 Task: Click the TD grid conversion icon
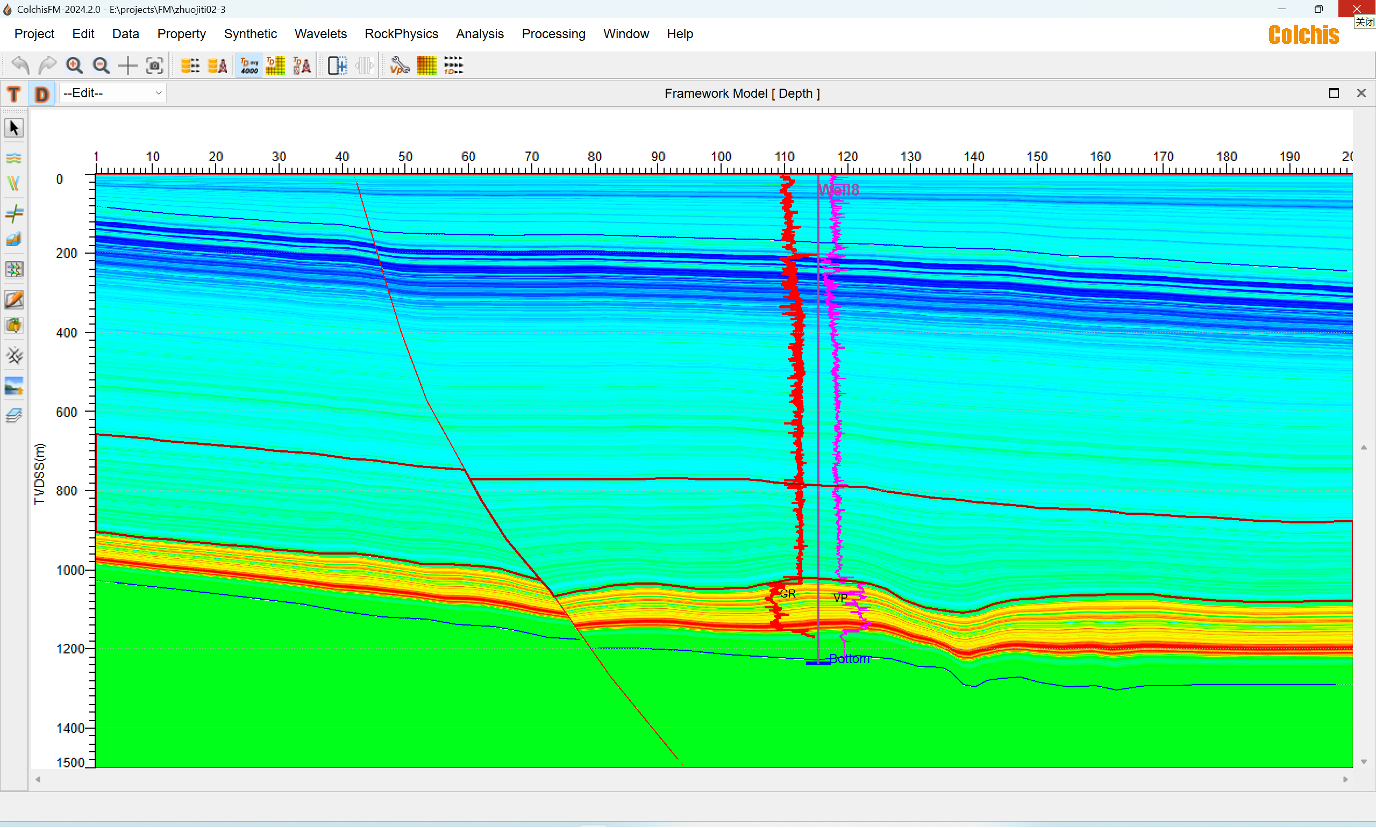(275, 66)
